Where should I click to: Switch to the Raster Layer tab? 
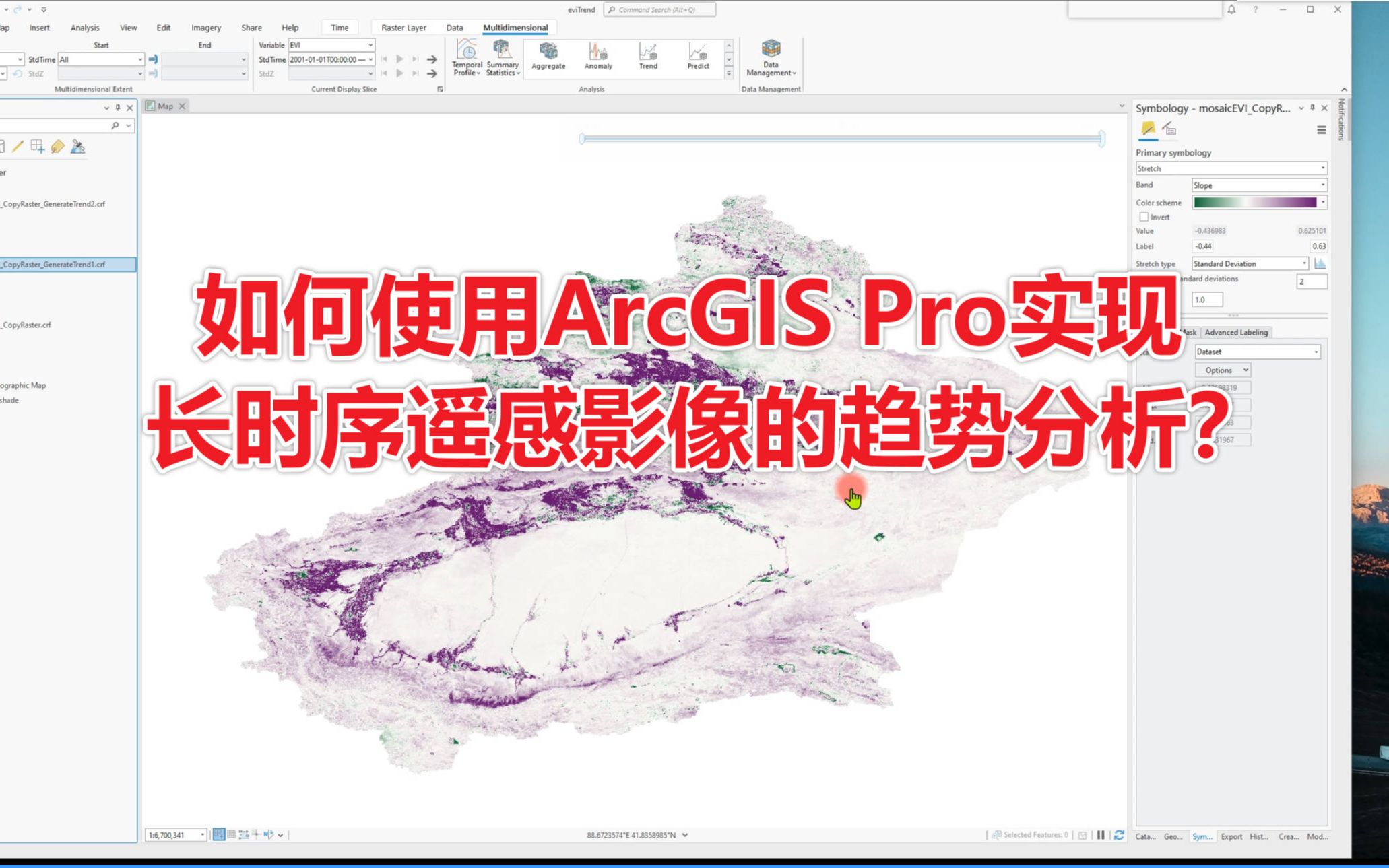coord(403,28)
